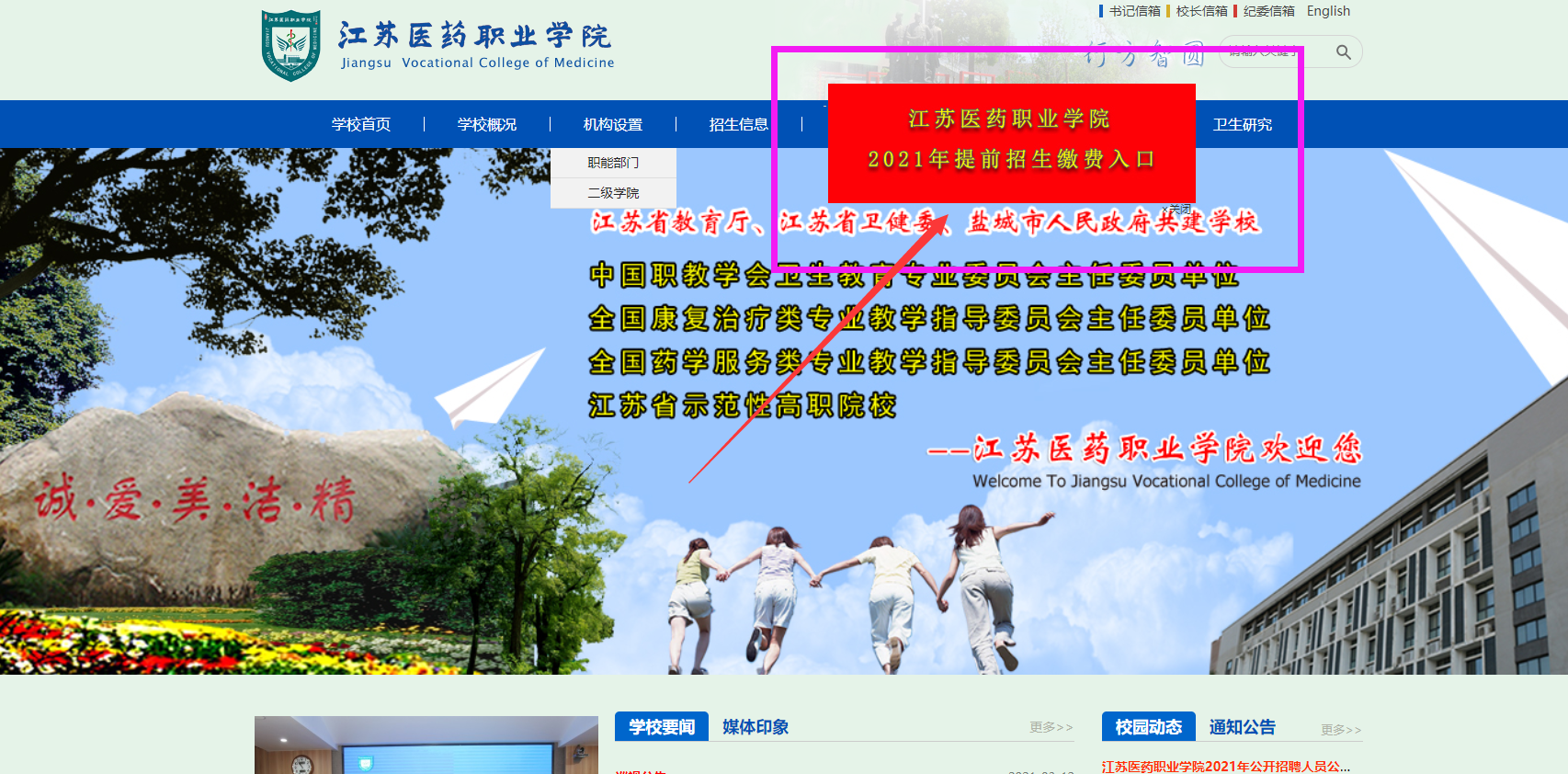Switch to the 通知公告 tab
Screen dimensions: 1568x774
1243,727
